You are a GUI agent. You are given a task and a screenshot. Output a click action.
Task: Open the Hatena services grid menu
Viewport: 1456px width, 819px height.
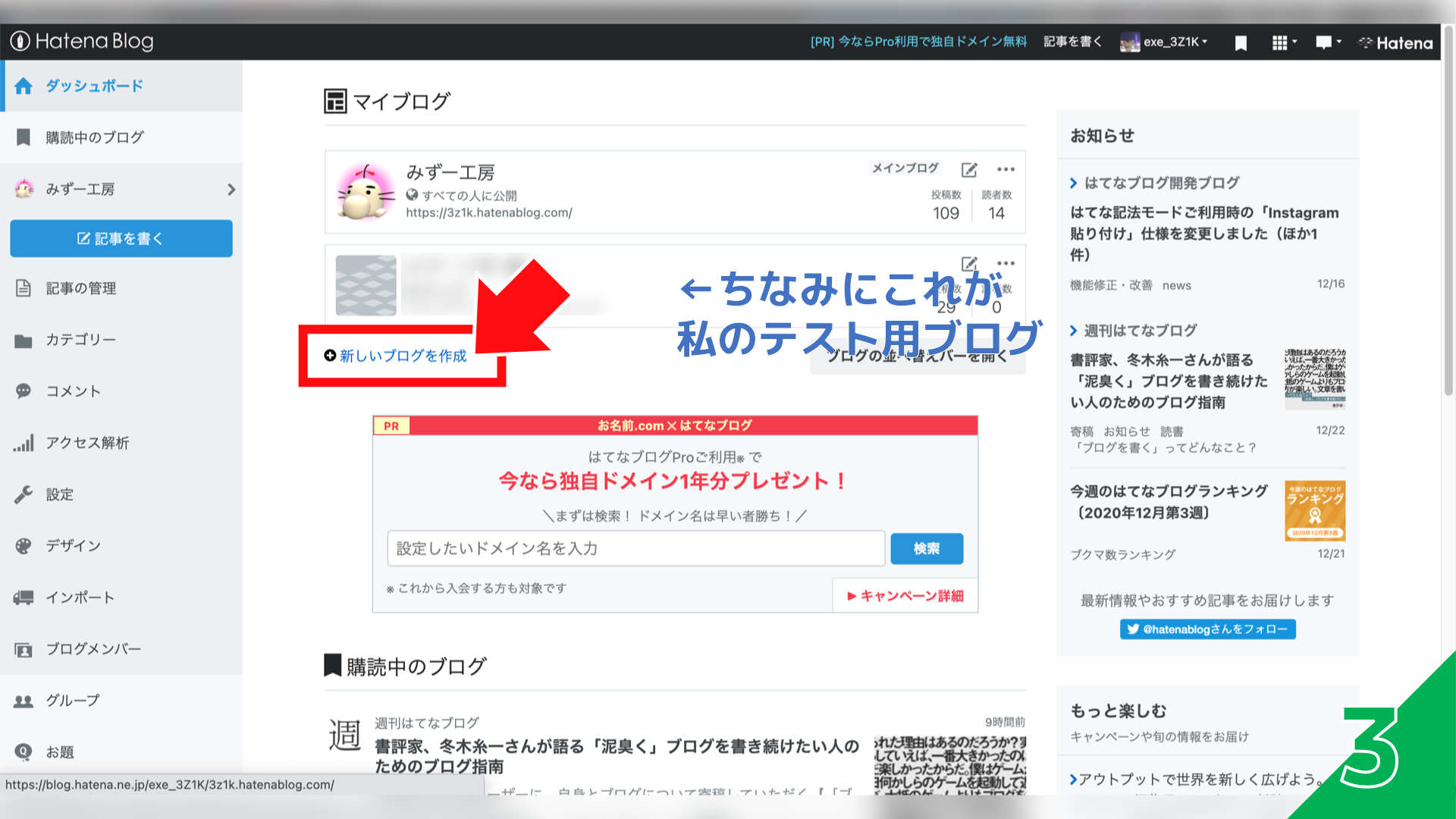1284,42
